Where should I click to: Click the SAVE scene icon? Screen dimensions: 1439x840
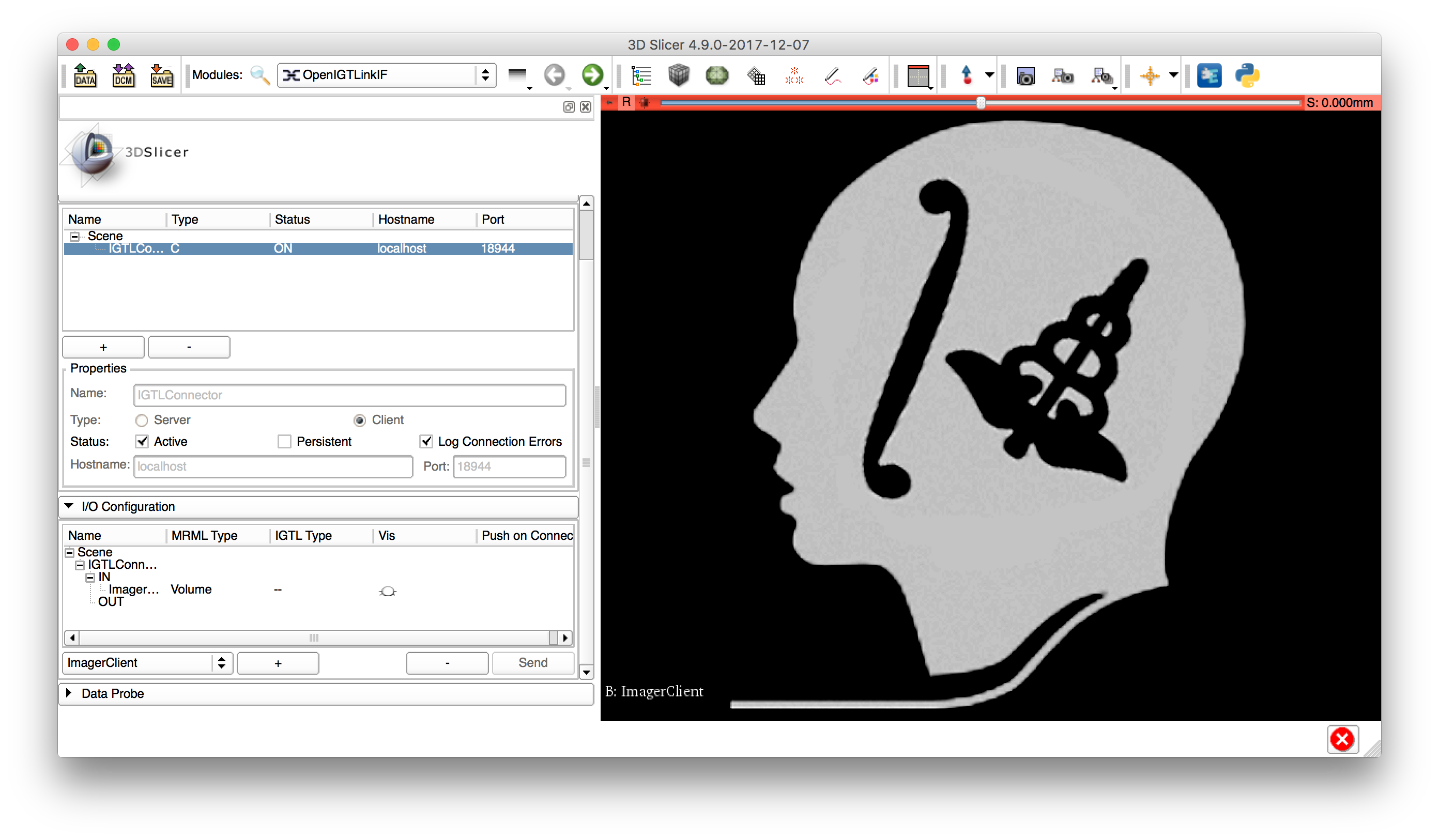point(162,75)
